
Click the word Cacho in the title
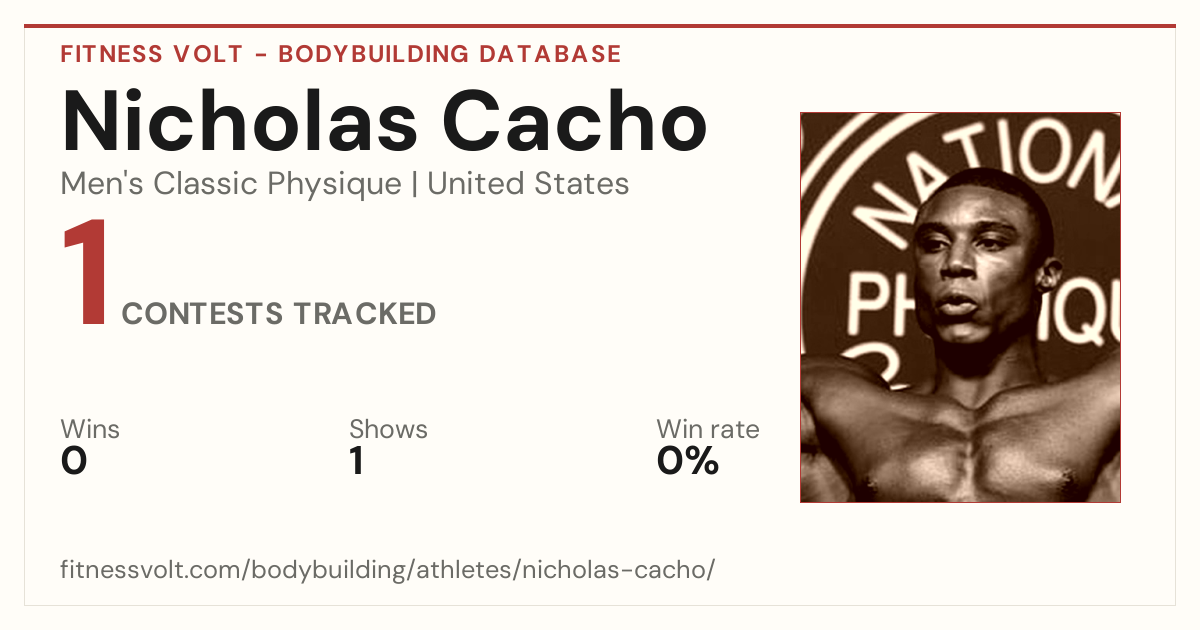click(575, 121)
